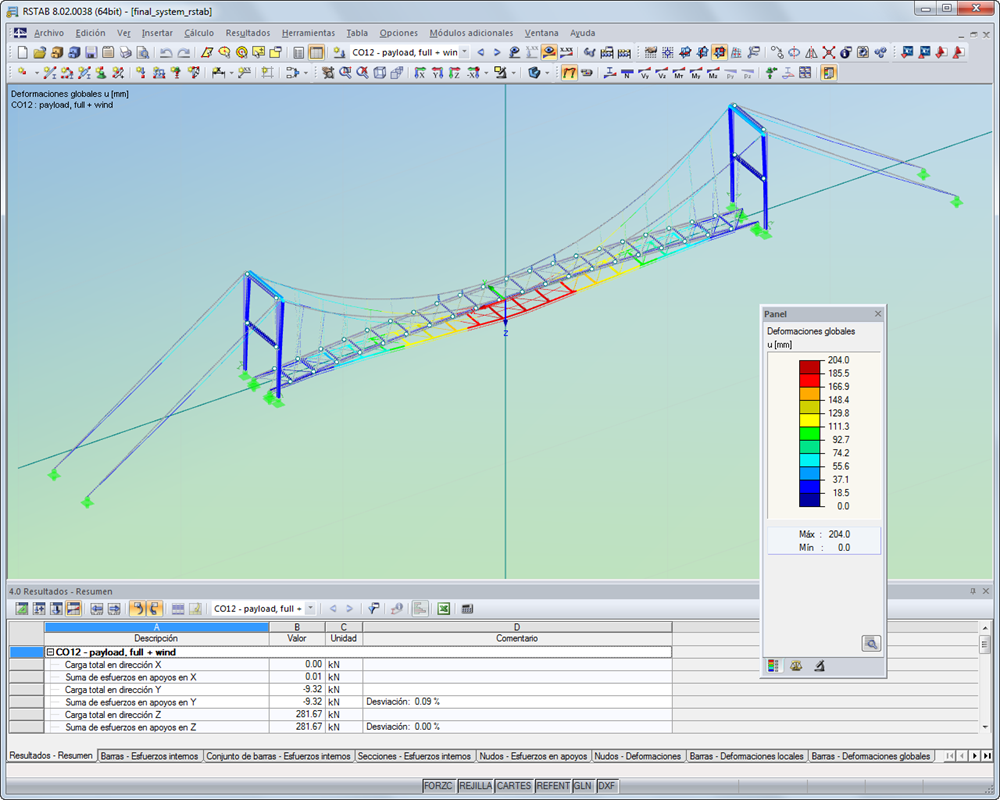This screenshot has width=1000, height=800.
Task: Click the CARTES status bar button
Action: [x=514, y=785]
